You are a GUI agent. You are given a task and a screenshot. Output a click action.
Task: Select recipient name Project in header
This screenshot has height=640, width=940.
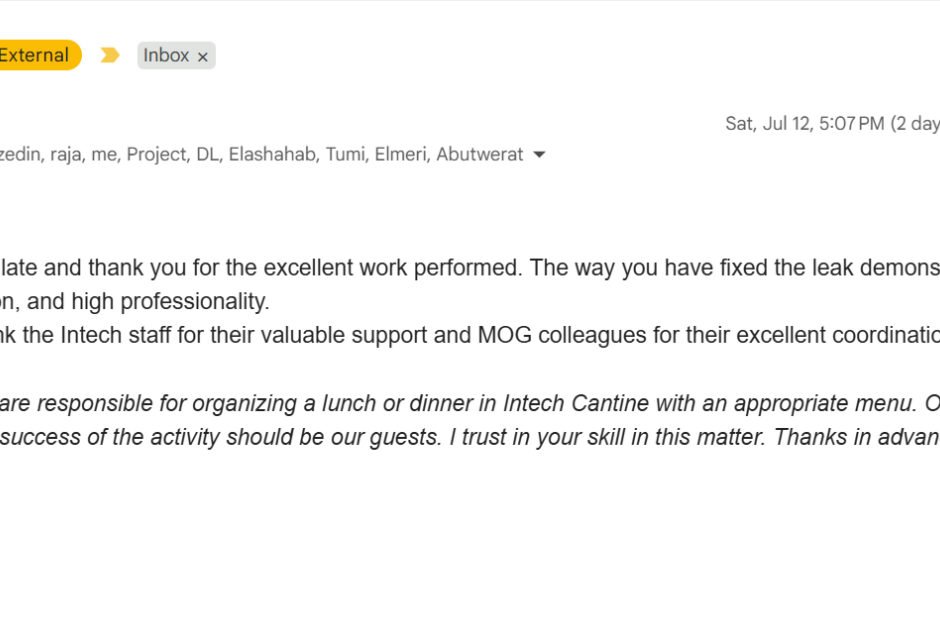click(157, 155)
